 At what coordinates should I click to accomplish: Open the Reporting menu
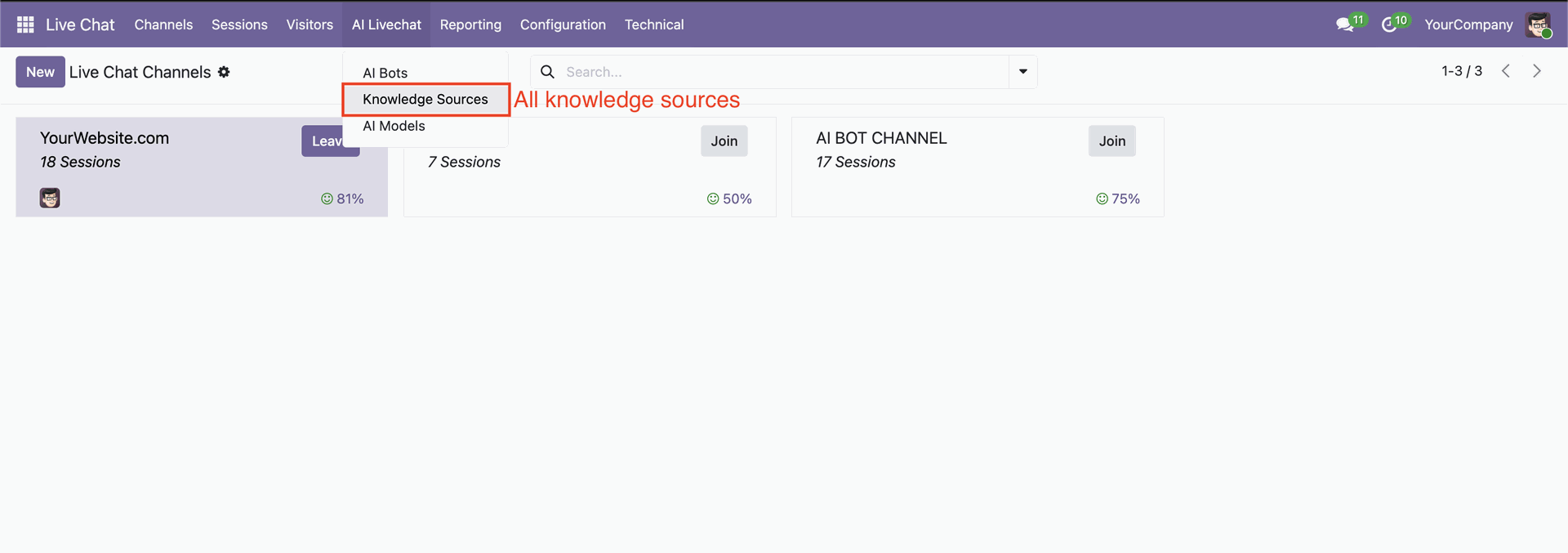click(470, 25)
